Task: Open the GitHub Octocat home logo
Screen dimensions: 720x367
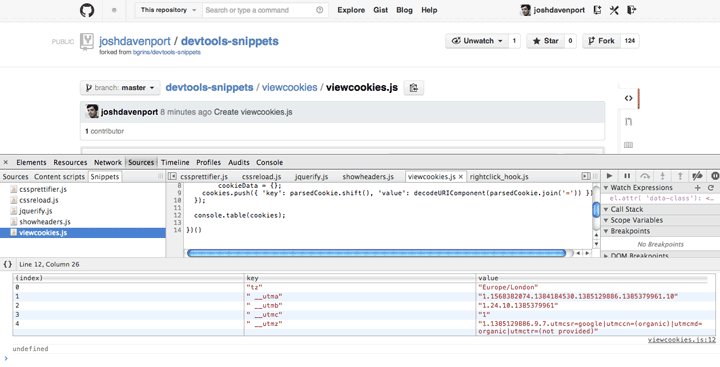Action: point(87,10)
